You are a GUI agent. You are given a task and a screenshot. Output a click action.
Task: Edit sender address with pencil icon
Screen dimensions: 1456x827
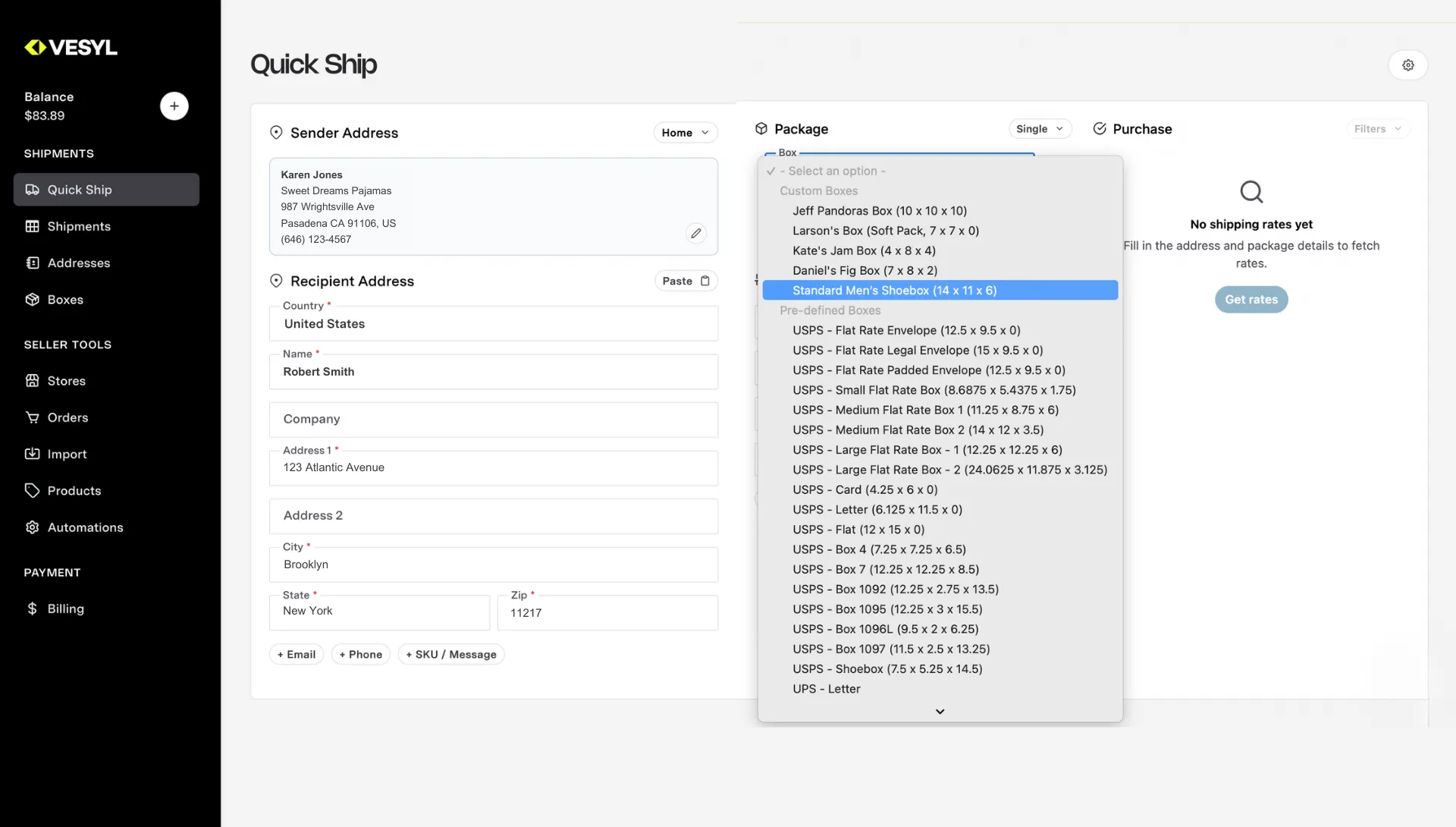tap(696, 234)
